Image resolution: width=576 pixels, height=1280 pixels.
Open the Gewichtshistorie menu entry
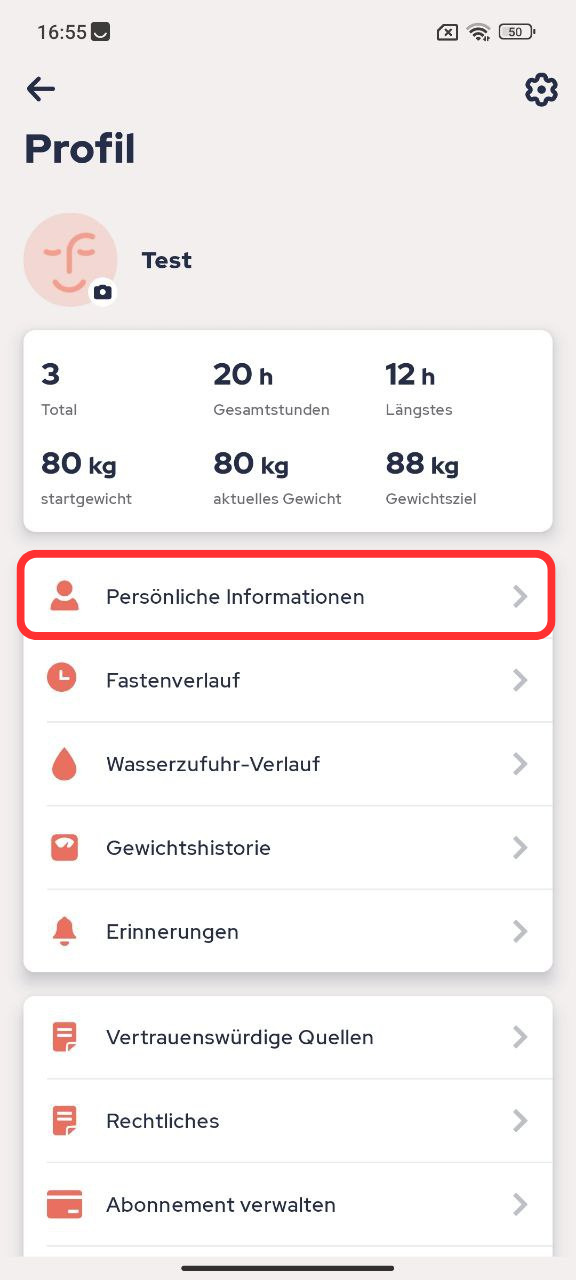click(288, 848)
